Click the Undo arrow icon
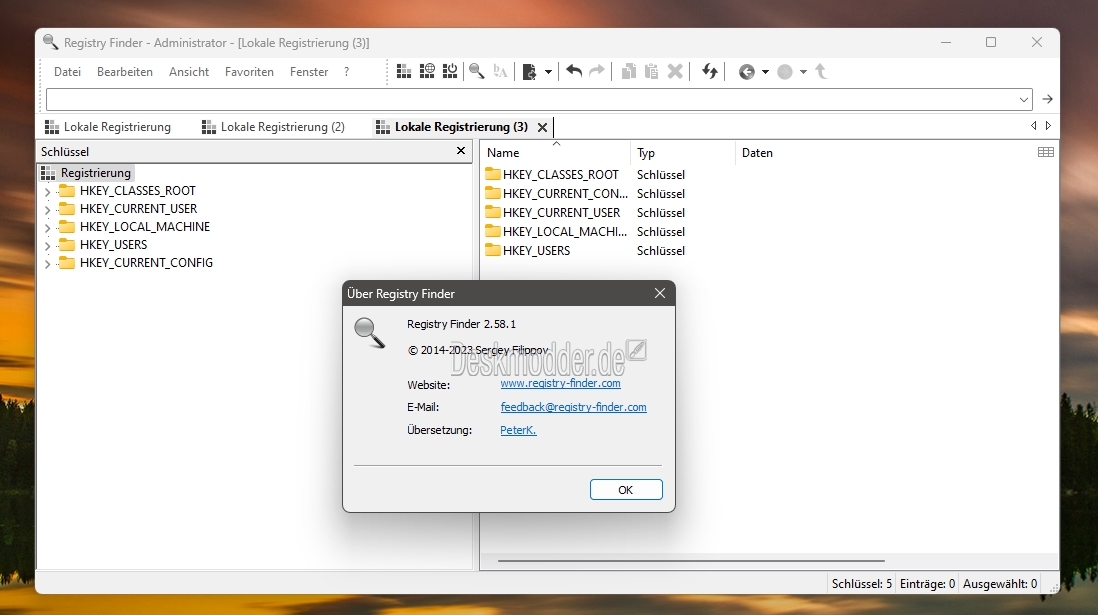This screenshot has height=615, width=1098. pyautogui.click(x=574, y=71)
